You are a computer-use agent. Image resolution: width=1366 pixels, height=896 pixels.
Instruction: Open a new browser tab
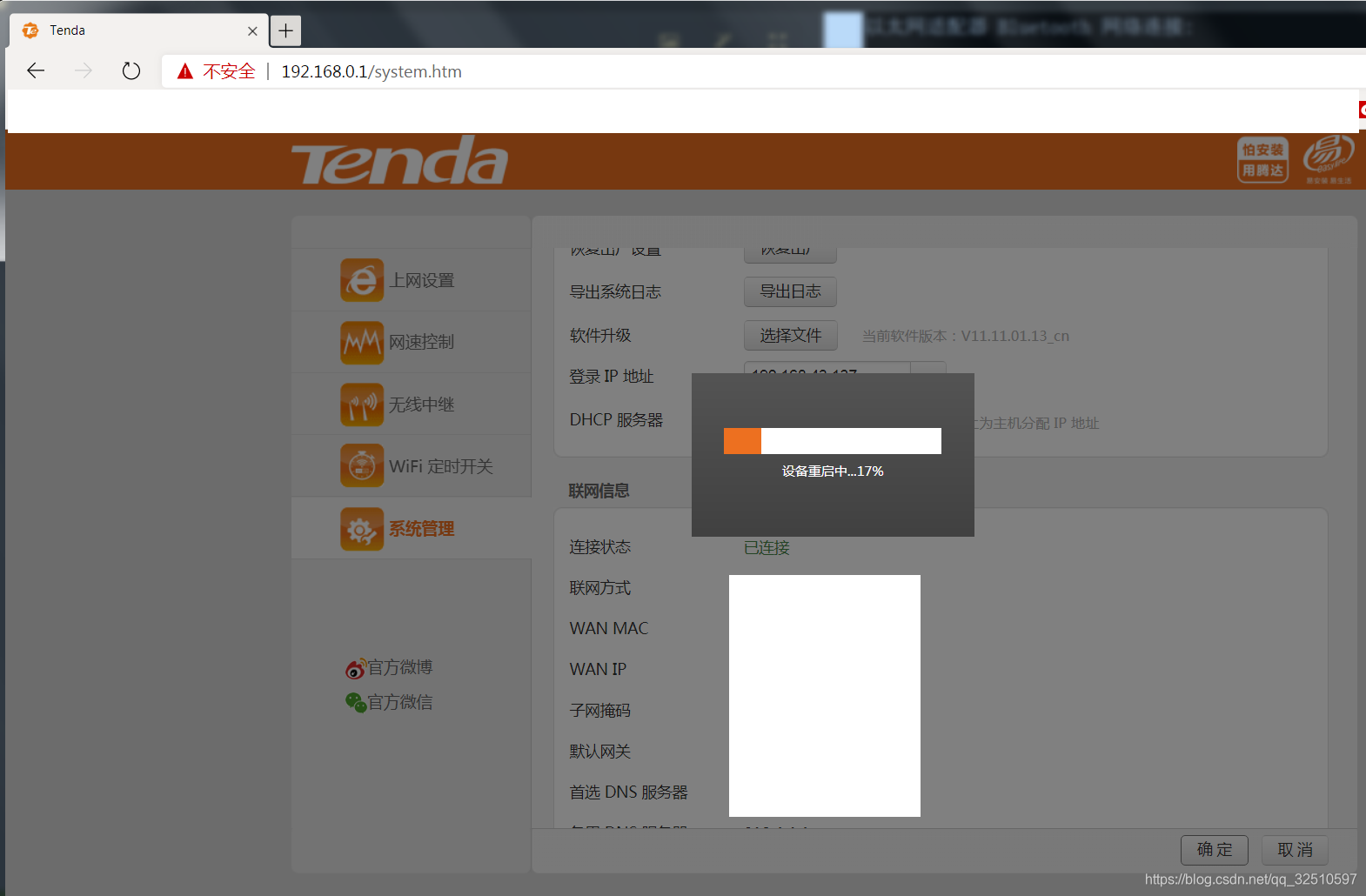point(285,30)
